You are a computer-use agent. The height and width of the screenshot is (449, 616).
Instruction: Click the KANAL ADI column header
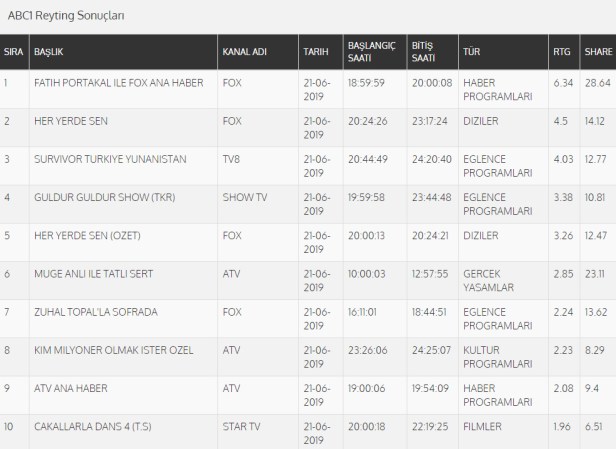point(243,50)
